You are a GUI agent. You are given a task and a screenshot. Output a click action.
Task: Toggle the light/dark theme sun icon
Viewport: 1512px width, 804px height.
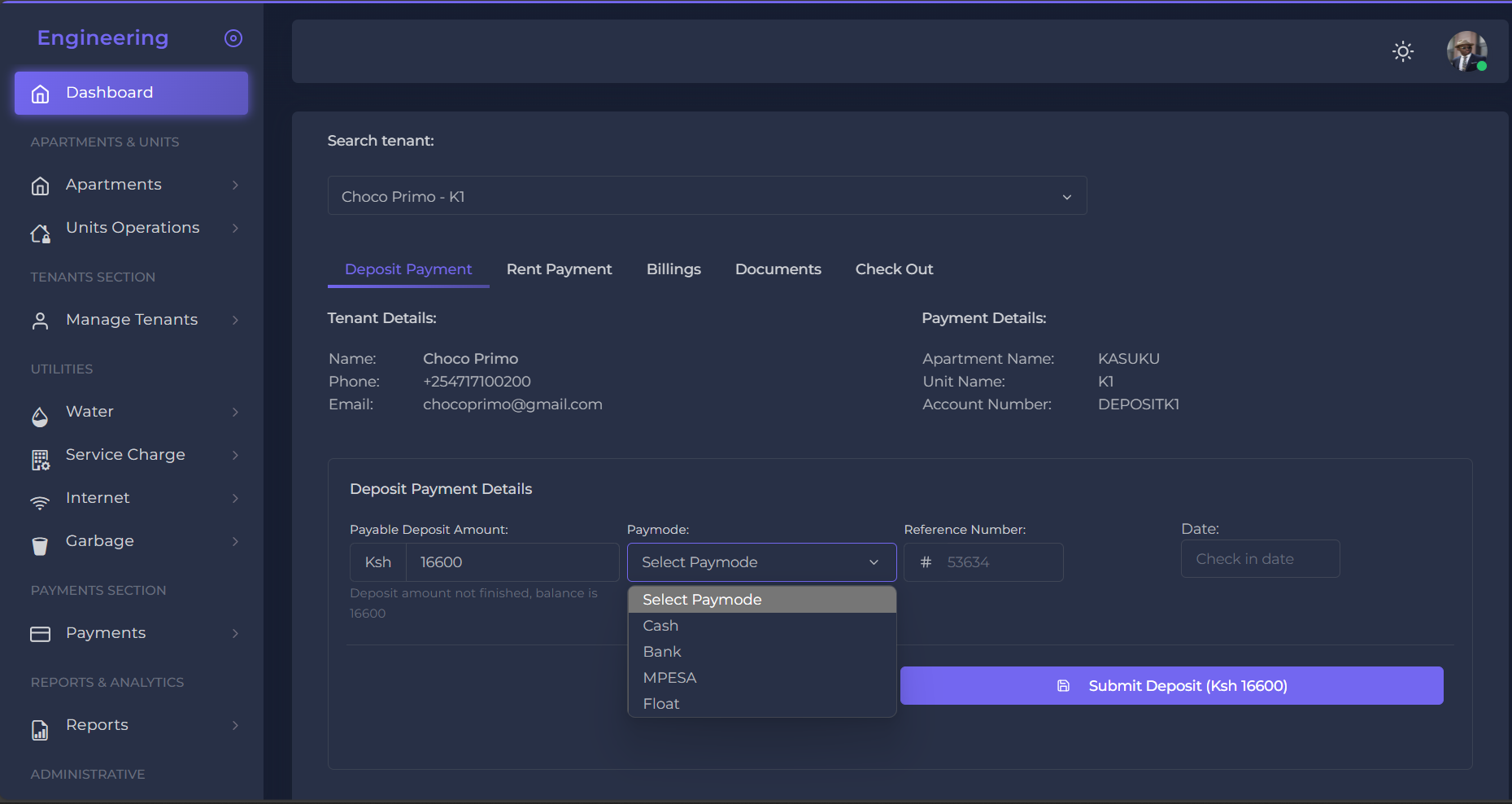[1402, 52]
